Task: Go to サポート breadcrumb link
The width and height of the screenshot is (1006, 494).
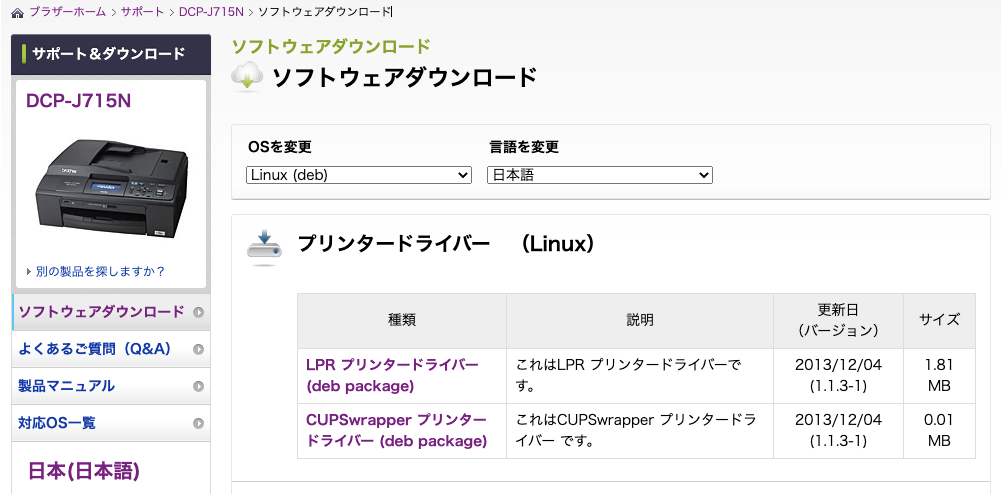Action: (142, 12)
